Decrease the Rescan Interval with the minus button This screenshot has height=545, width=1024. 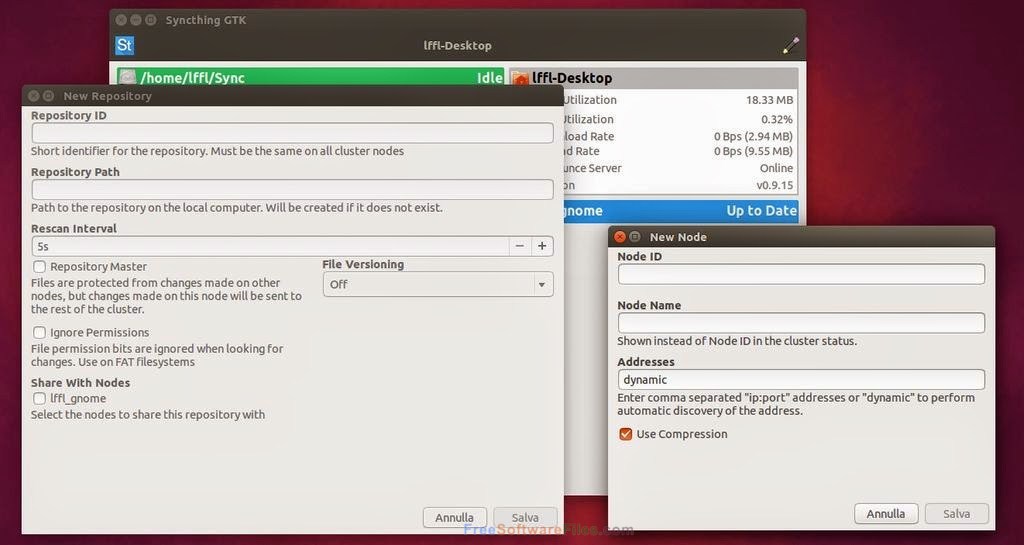[520, 246]
